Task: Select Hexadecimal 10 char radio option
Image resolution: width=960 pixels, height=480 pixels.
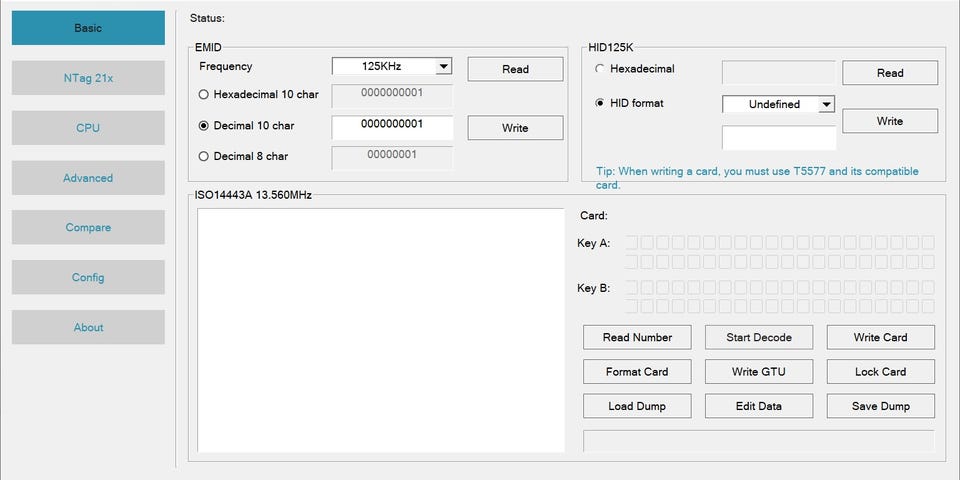Action: [x=204, y=95]
